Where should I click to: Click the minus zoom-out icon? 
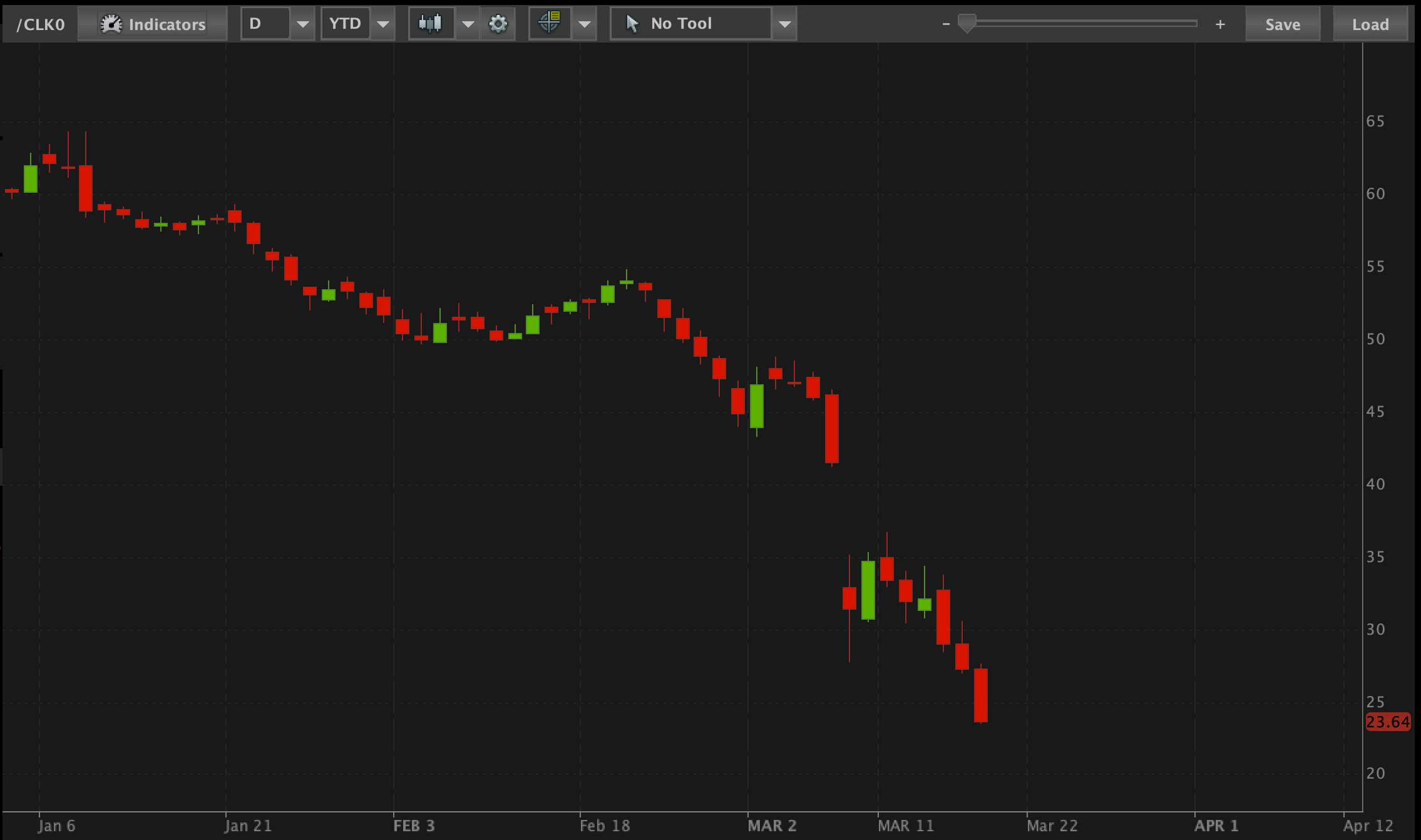coord(946,24)
